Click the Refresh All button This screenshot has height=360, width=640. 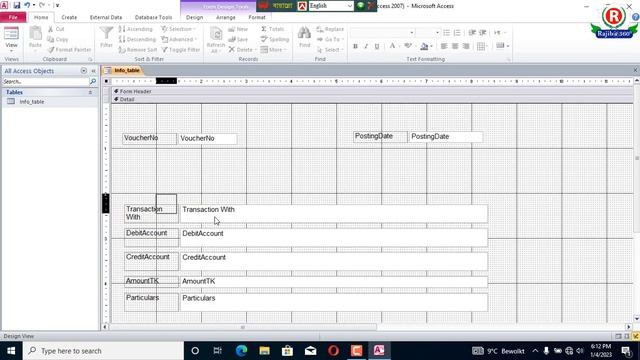click(x=216, y=39)
